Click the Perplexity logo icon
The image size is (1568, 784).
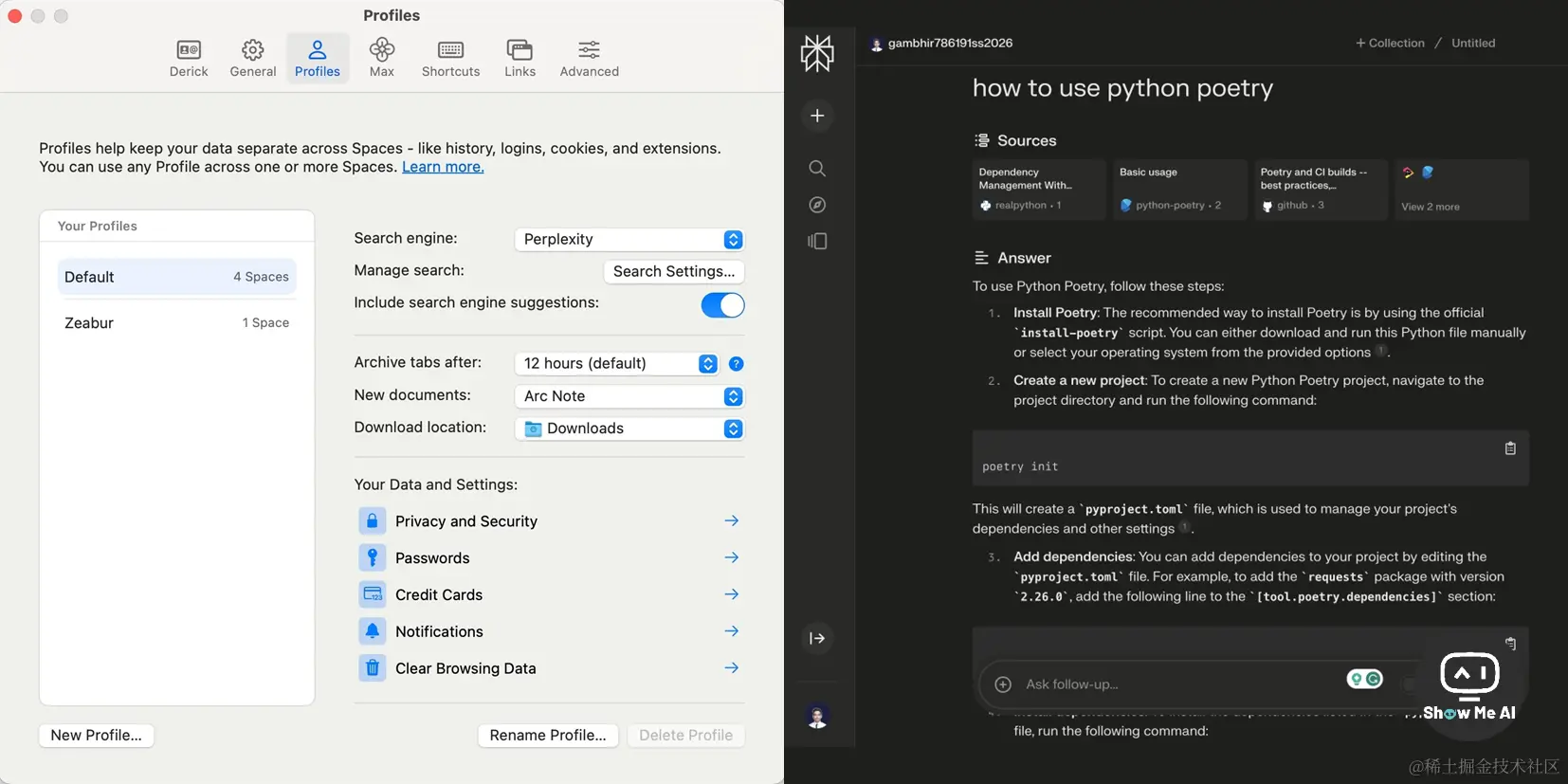[817, 53]
